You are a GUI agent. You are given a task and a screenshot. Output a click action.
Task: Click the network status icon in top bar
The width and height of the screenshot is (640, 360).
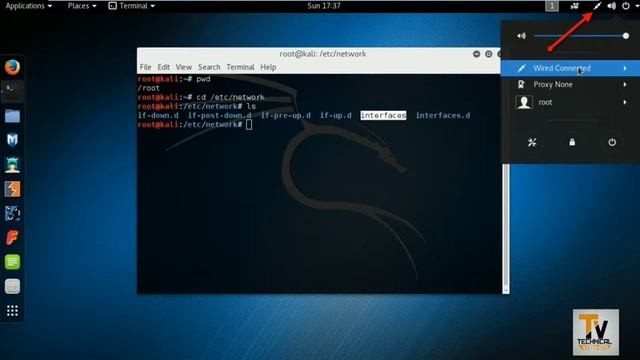tap(598, 6)
